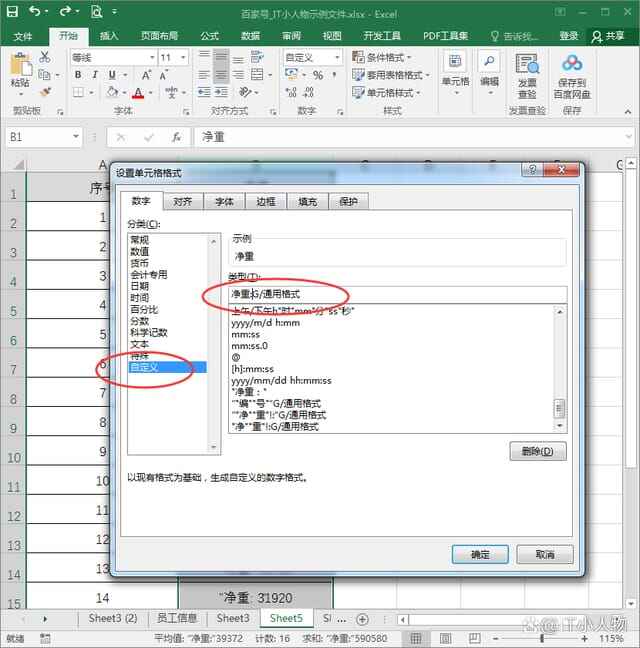Image resolution: width=640 pixels, height=648 pixels.
Task: Select 数值 in the category list
Action: tap(140, 252)
